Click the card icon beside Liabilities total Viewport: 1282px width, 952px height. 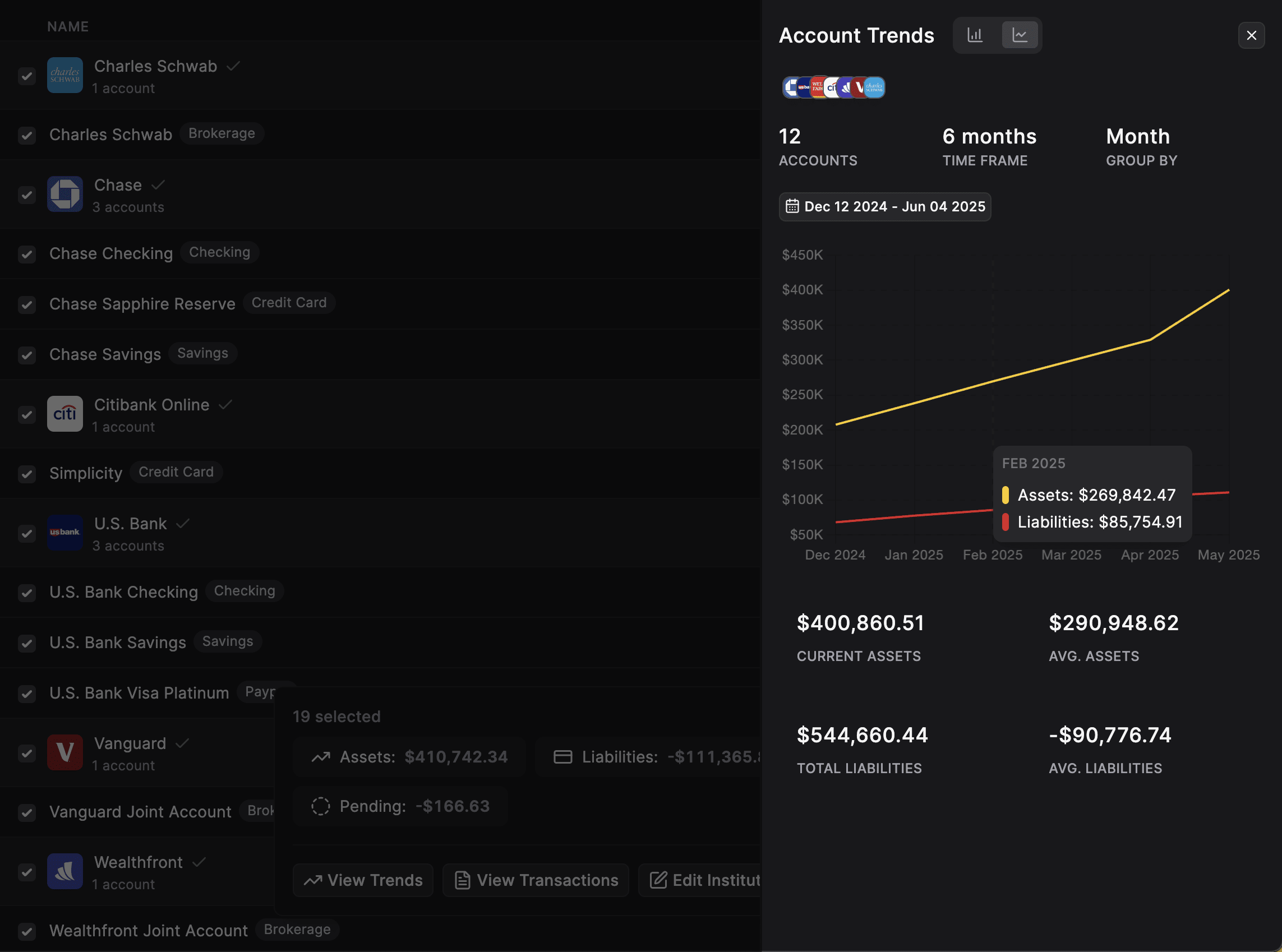tap(562, 757)
